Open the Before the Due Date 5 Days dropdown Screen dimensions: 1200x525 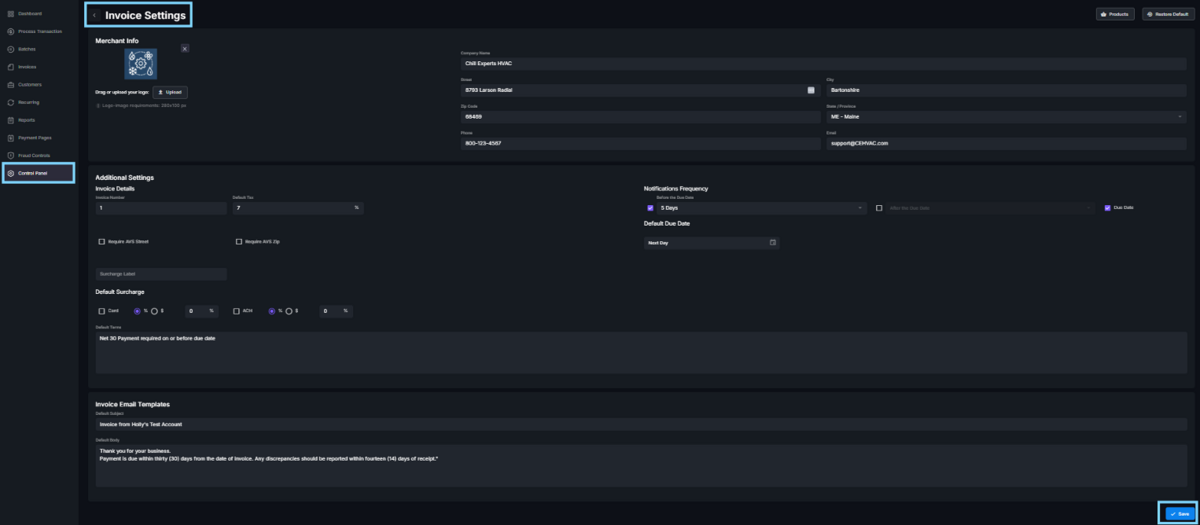coord(761,208)
